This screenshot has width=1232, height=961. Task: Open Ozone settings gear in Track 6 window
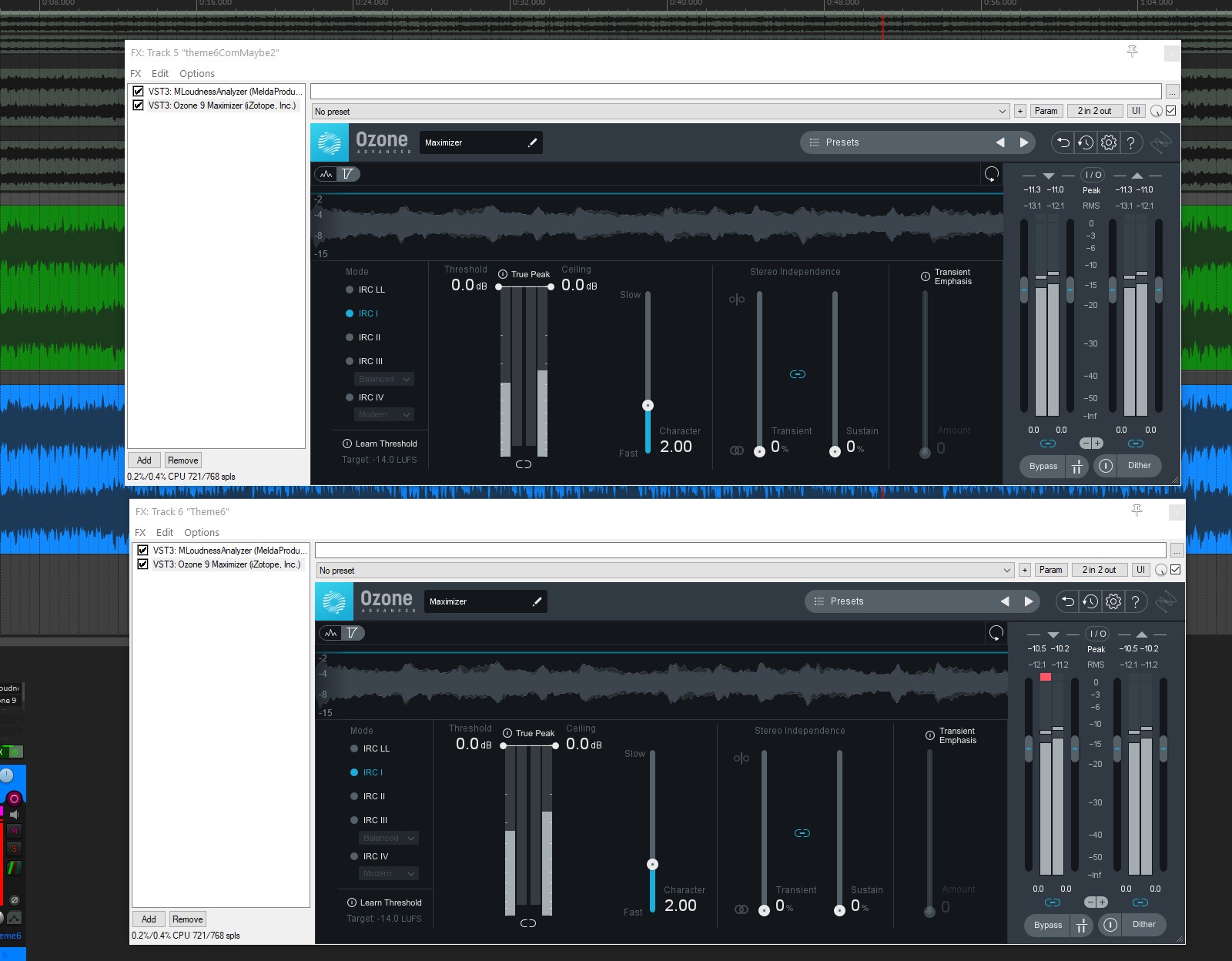coord(1113,601)
